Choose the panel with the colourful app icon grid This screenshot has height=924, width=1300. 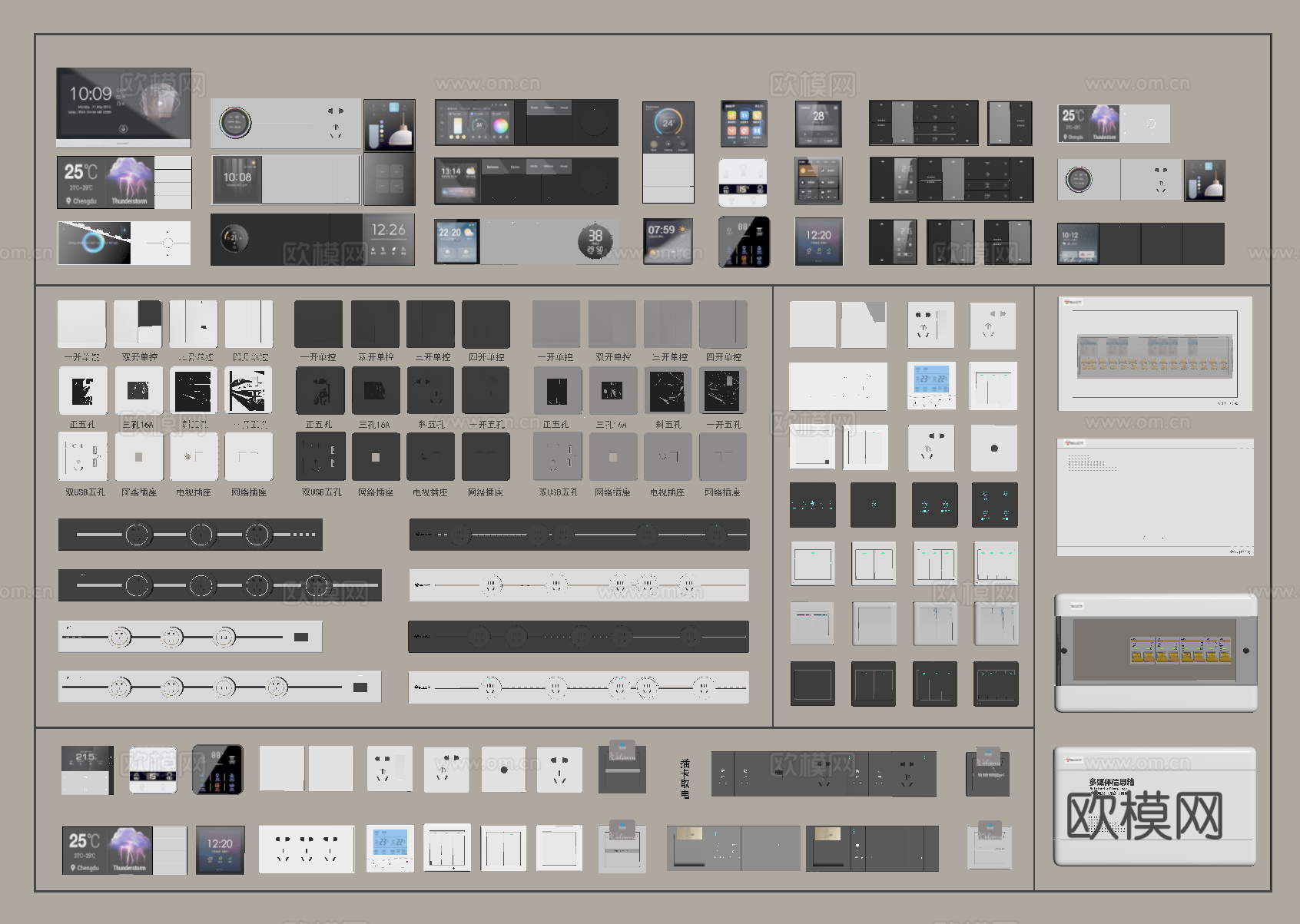tap(744, 124)
